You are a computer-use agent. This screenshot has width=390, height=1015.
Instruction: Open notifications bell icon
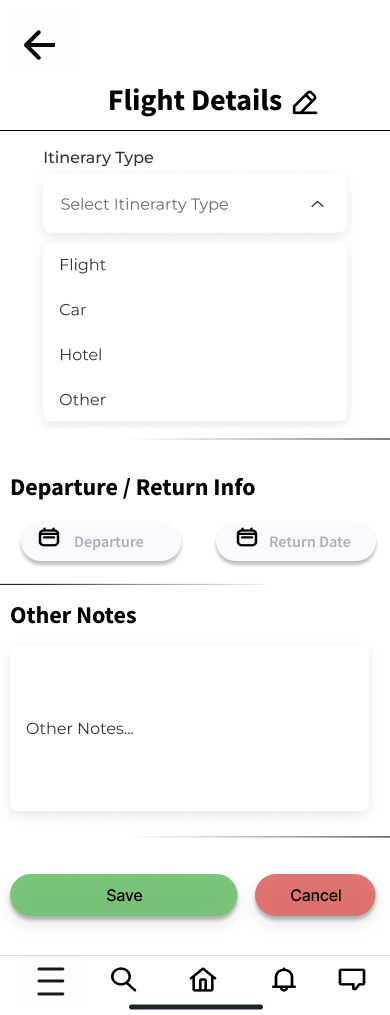click(284, 979)
